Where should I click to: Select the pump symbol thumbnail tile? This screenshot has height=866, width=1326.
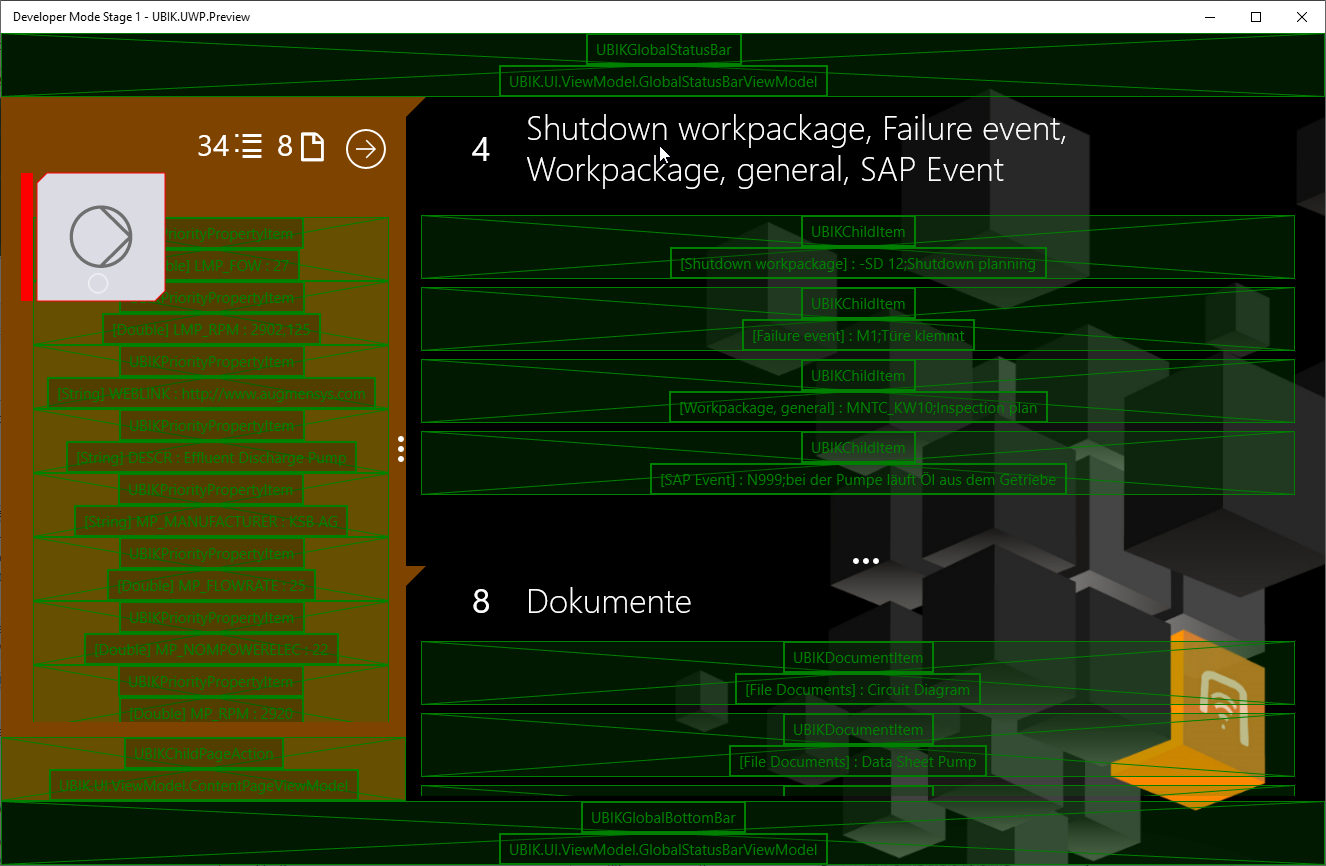pyautogui.click(x=100, y=237)
